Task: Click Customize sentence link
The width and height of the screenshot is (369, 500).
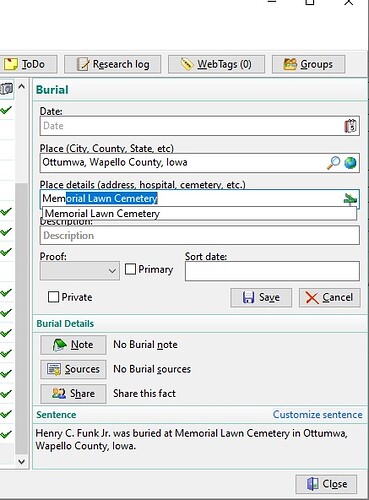Action: [317, 415]
